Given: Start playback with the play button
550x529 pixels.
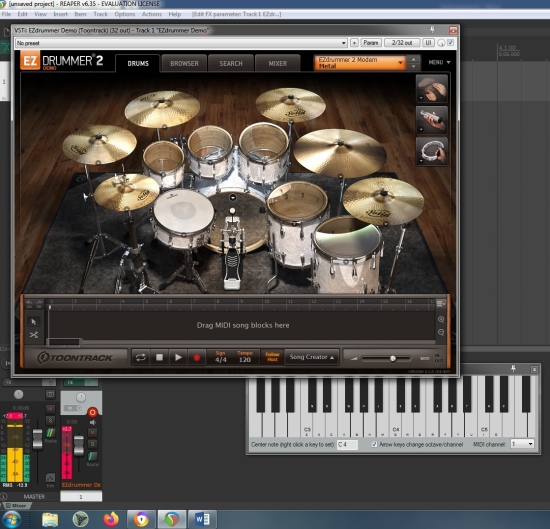Looking at the screenshot, I should coord(178,357).
